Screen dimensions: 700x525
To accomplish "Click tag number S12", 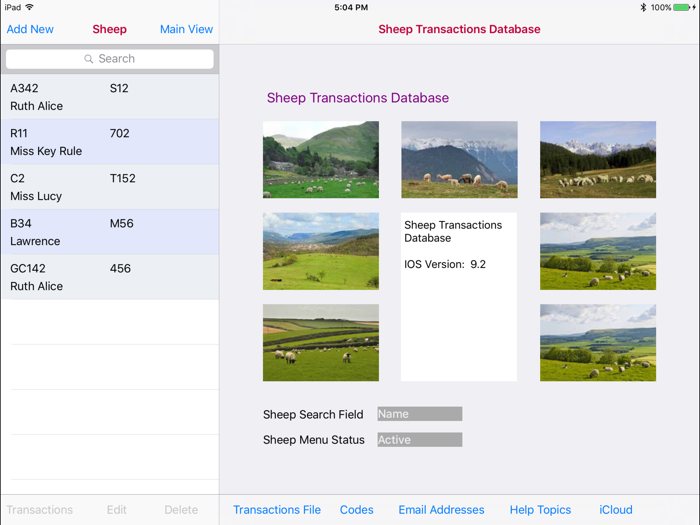I will coord(119,88).
